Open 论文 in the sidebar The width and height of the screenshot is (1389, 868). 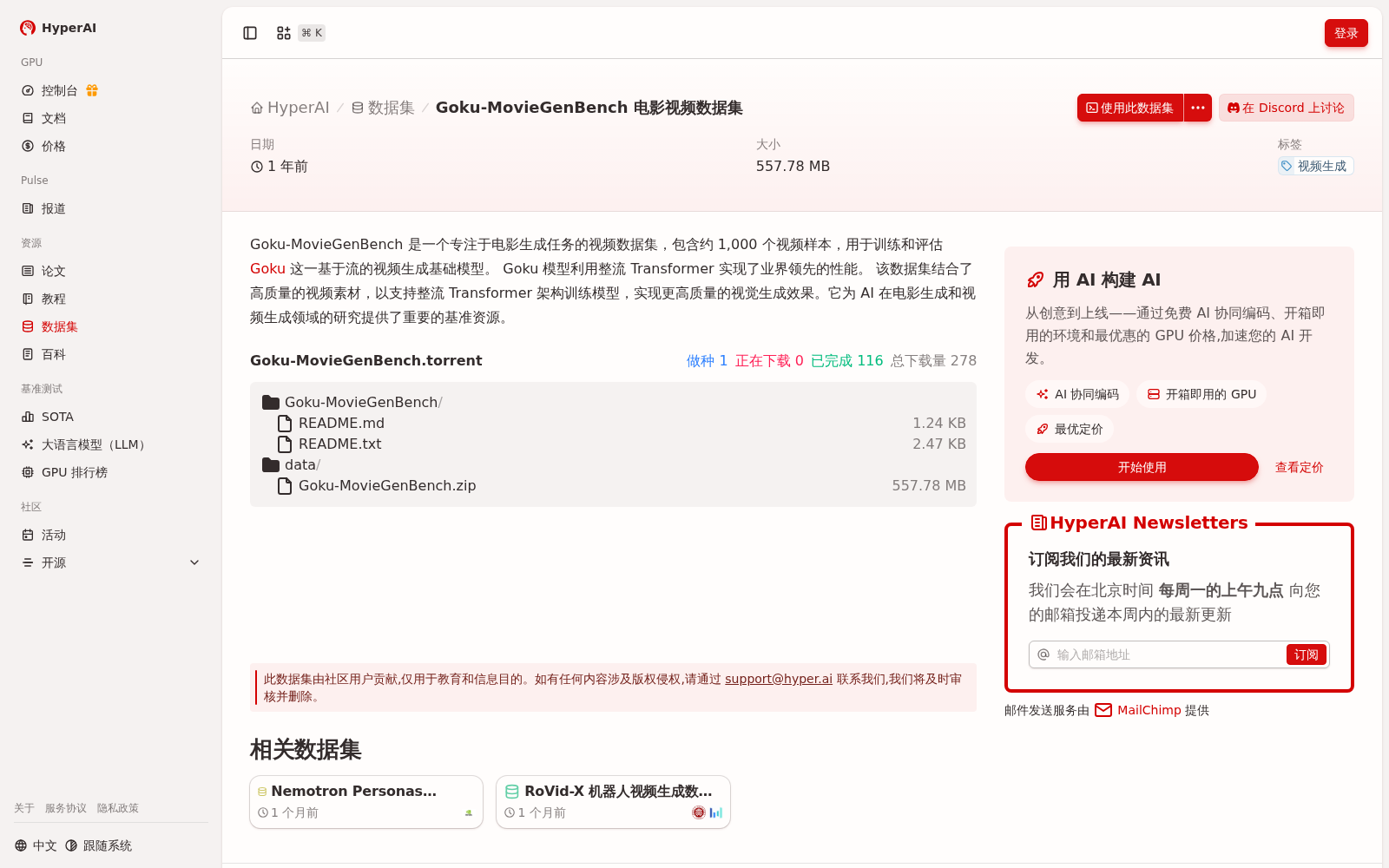[x=111, y=271]
